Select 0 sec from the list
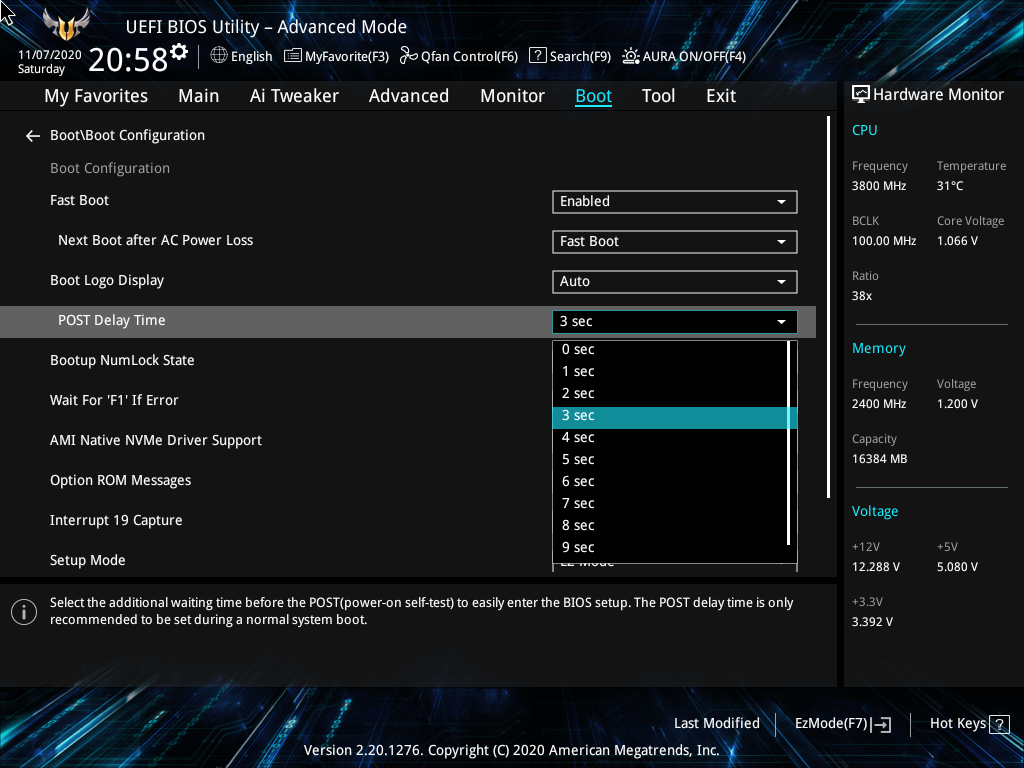This screenshot has width=1024, height=768. click(x=671, y=349)
